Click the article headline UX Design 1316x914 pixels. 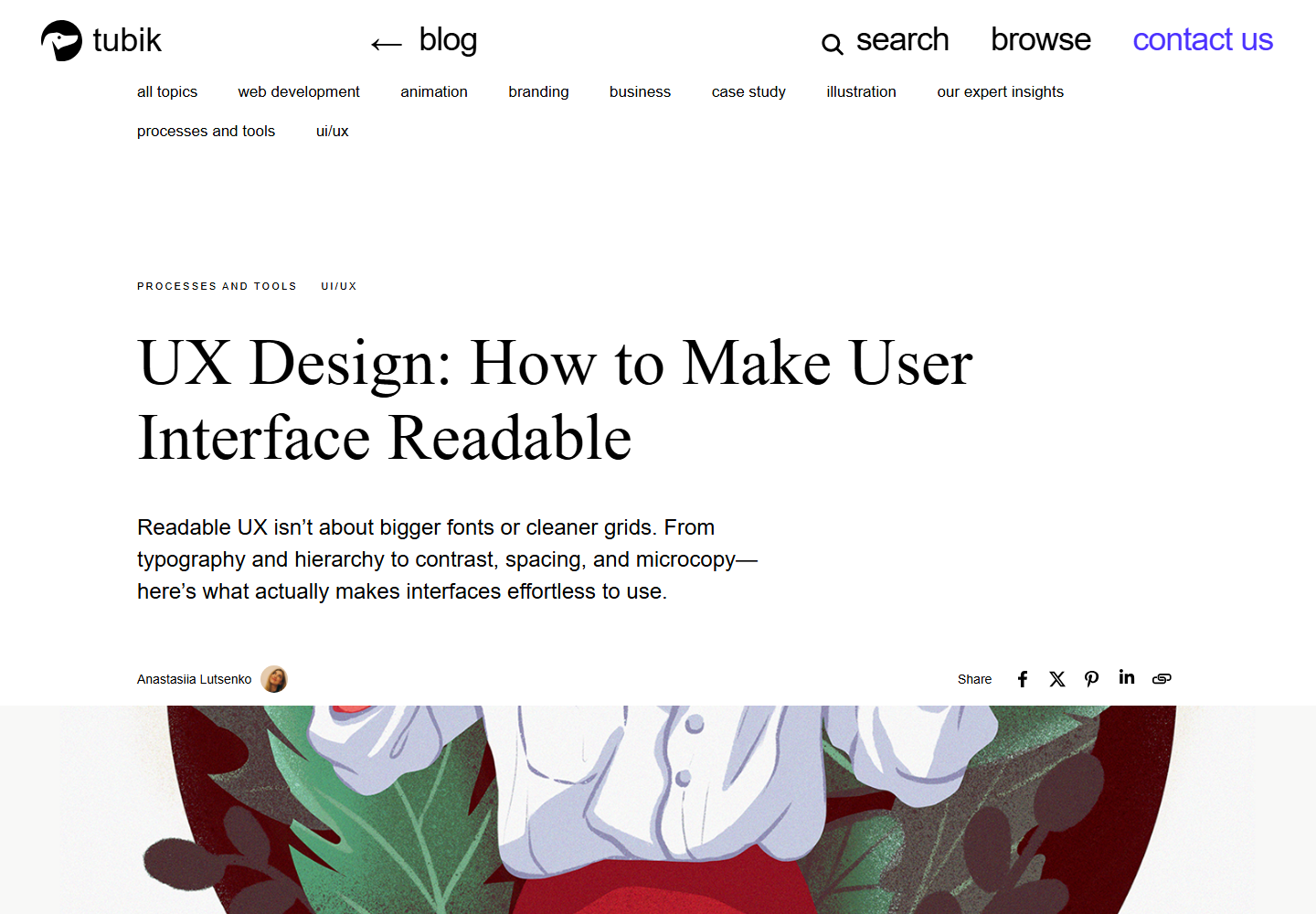[x=555, y=399]
